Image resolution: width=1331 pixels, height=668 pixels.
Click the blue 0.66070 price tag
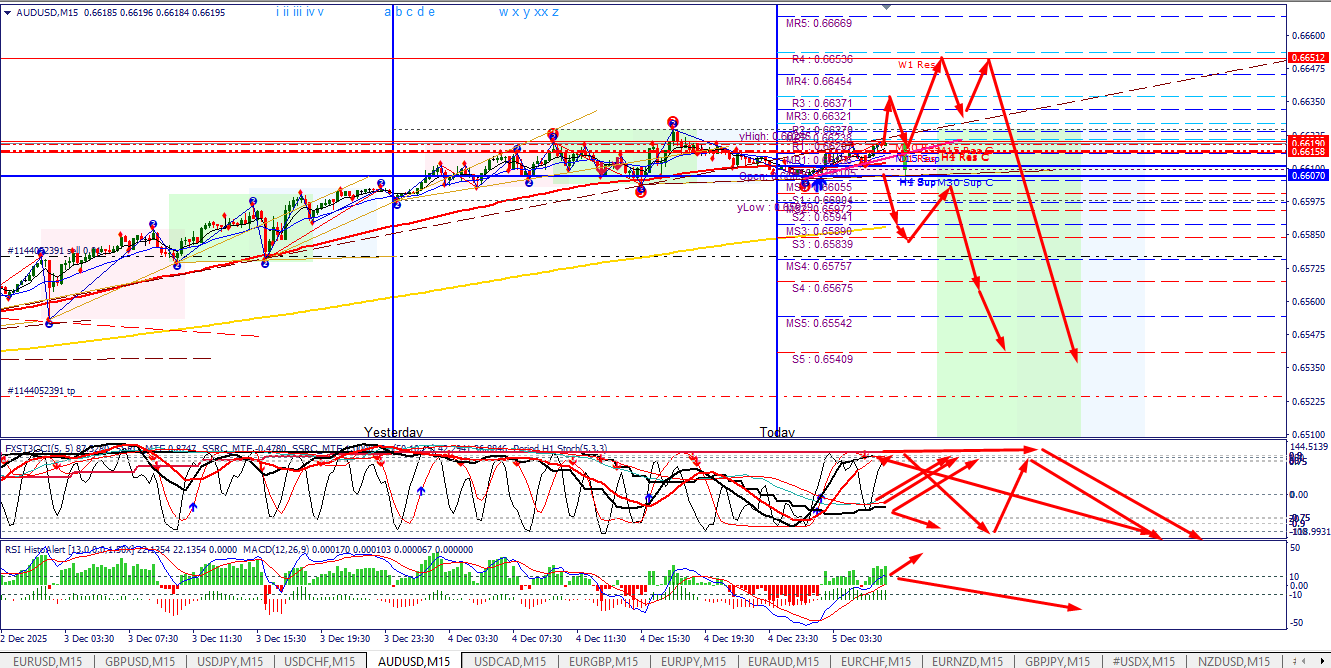pos(1310,176)
